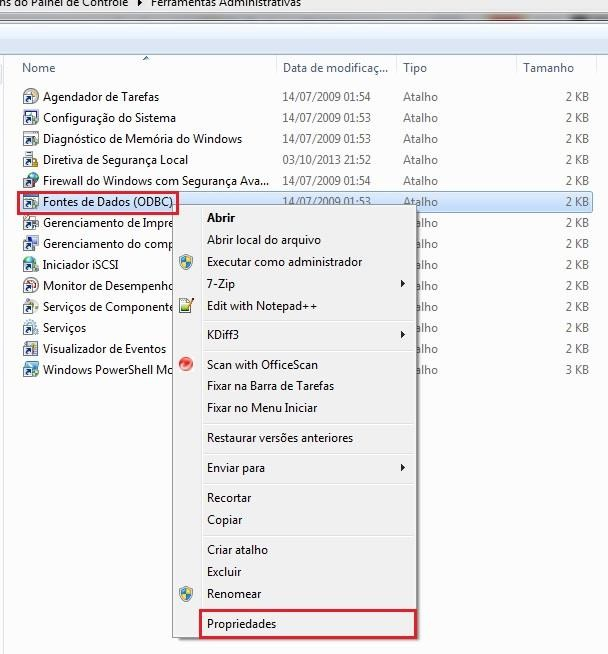Click date in Configuração do Sistema row

pyautogui.click(x=326, y=118)
